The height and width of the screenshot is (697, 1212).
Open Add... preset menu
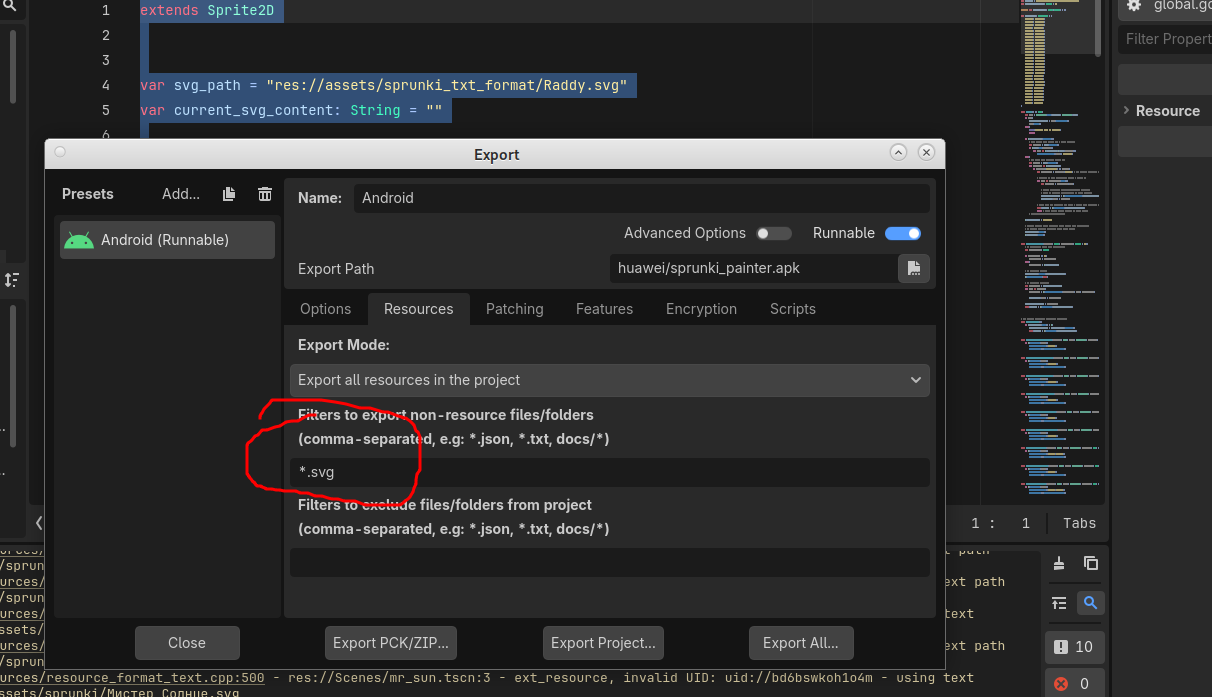click(x=181, y=194)
